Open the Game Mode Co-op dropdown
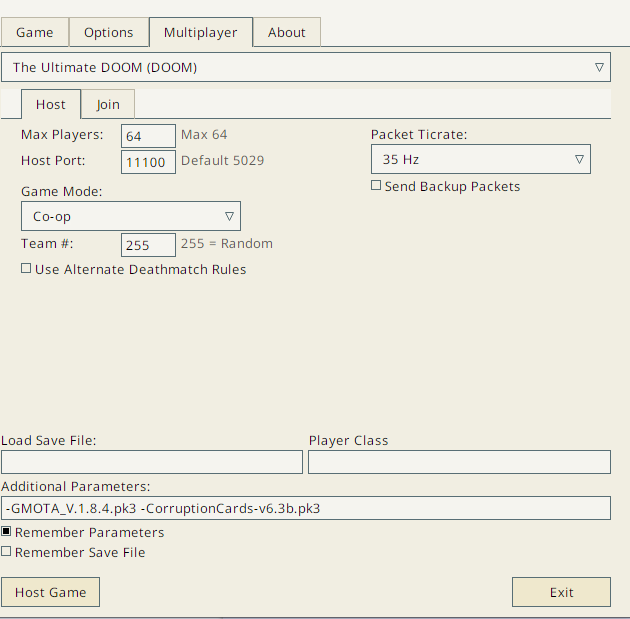630x619 pixels. point(131,216)
